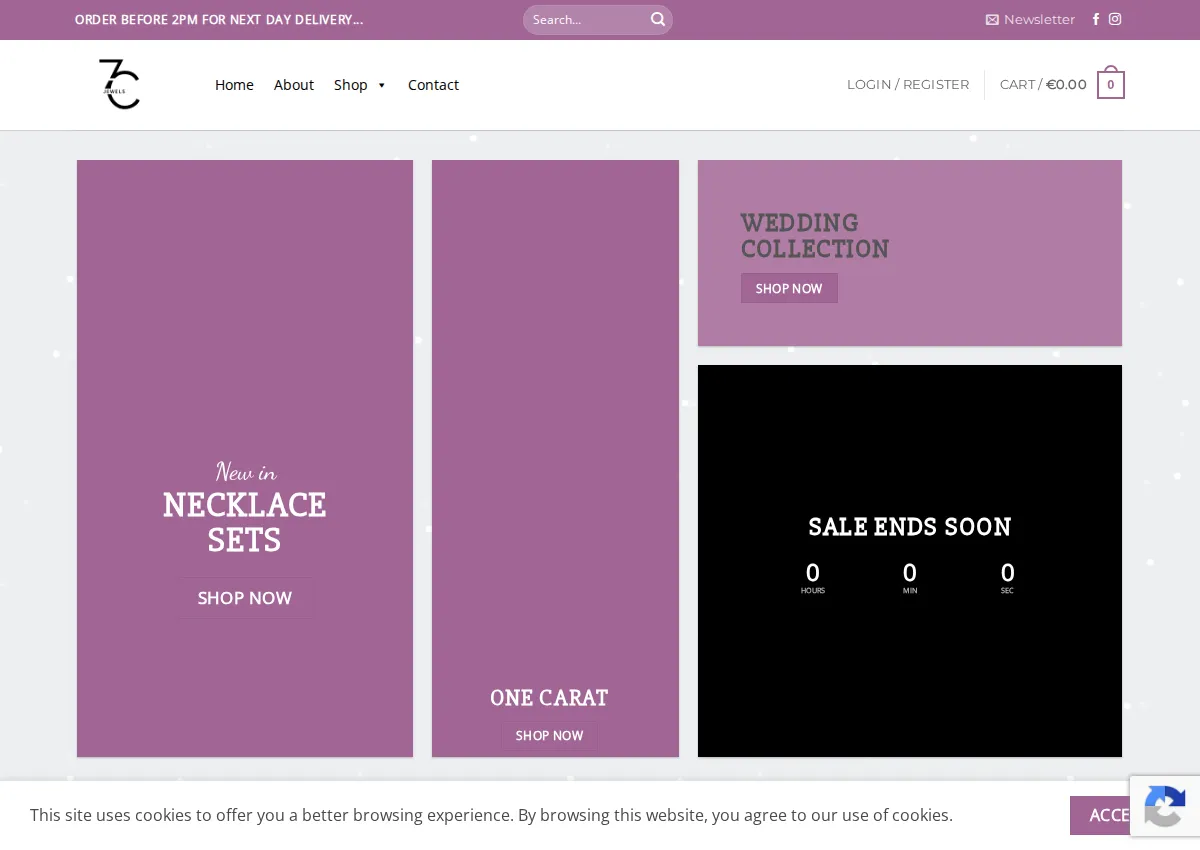Viewport: 1200px width, 850px height.
Task: Click Shop Now under One Carat
Action: point(549,736)
